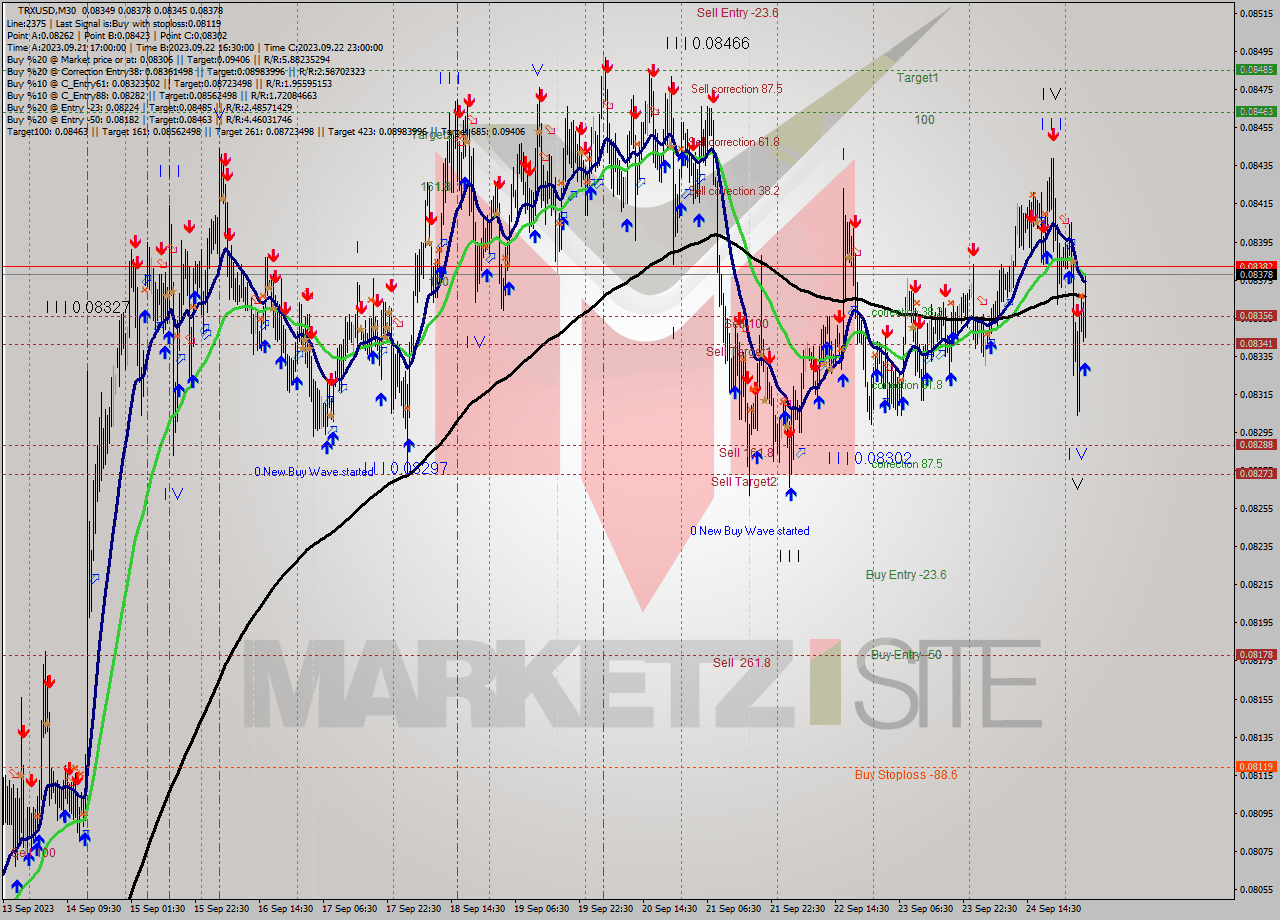Click the '23 Sep 22:30' time label
The image size is (1280, 920).
tap(989, 909)
